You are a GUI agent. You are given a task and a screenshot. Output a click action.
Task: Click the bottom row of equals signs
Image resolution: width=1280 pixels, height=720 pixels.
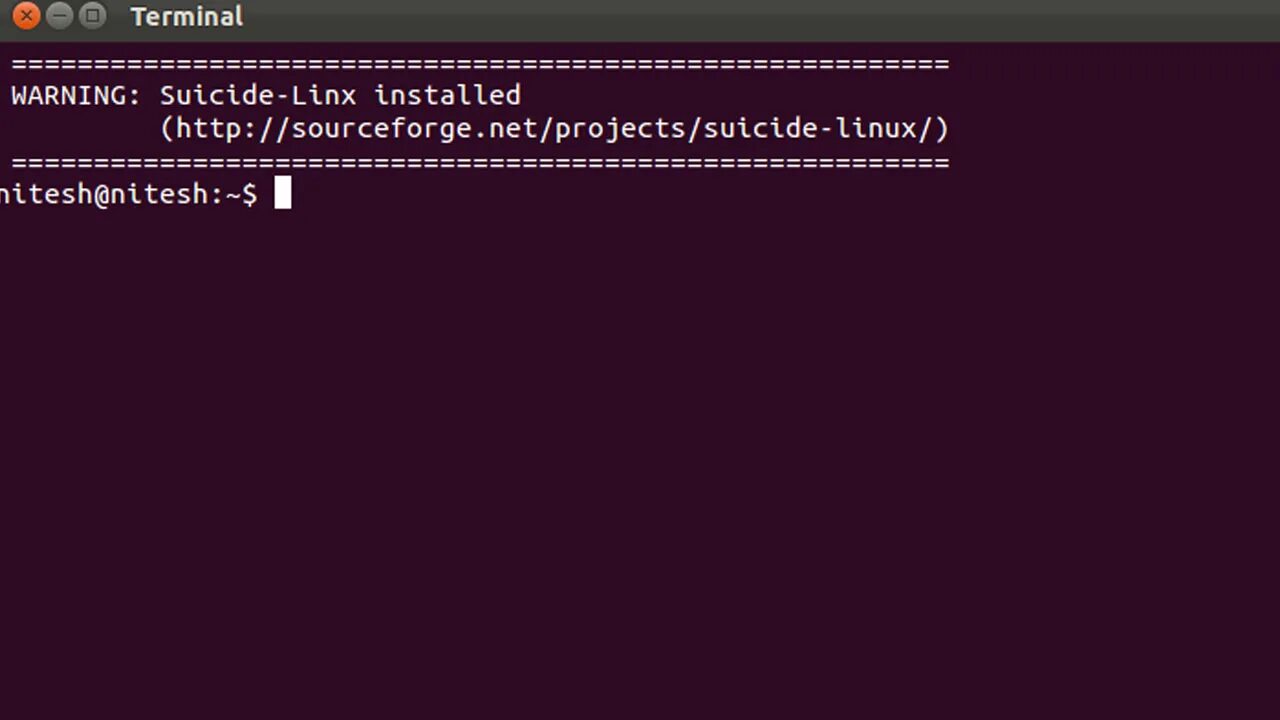pyautogui.click(x=480, y=162)
